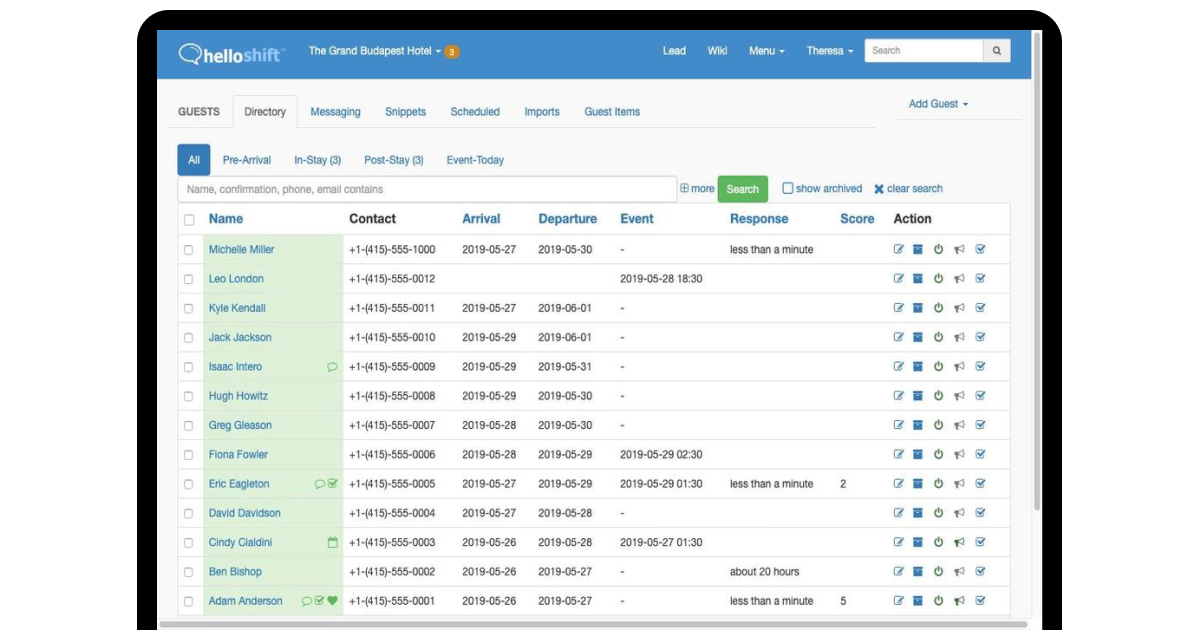Click the Post-Stay (3) filter
Viewport: 1200px width, 630px height.
coord(393,160)
